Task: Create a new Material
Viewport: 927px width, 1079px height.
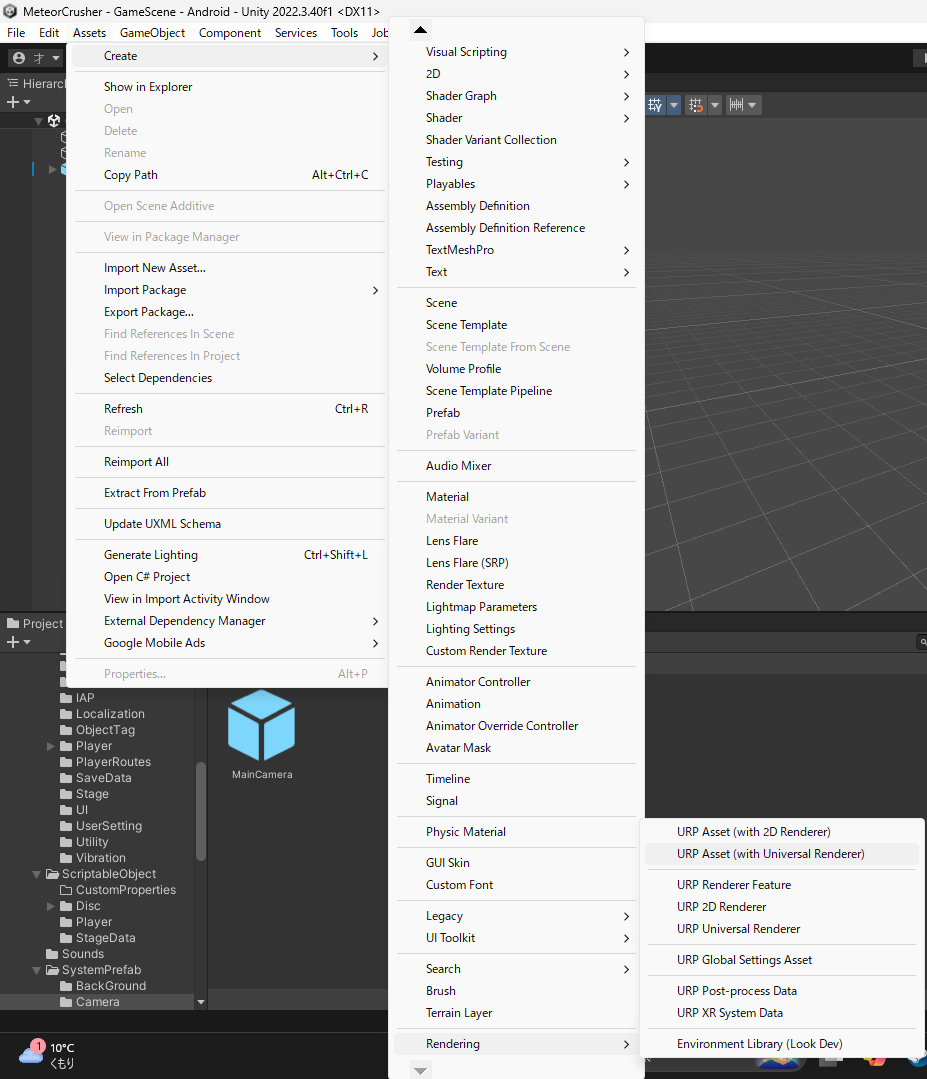Action: point(516,497)
